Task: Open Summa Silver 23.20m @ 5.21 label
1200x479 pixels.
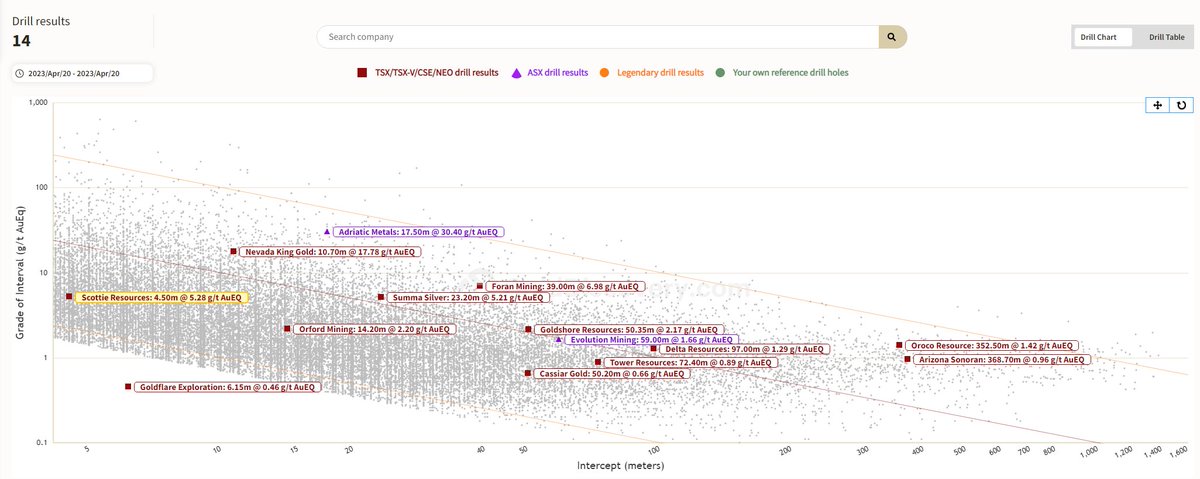Action: (x=468, y=297)
